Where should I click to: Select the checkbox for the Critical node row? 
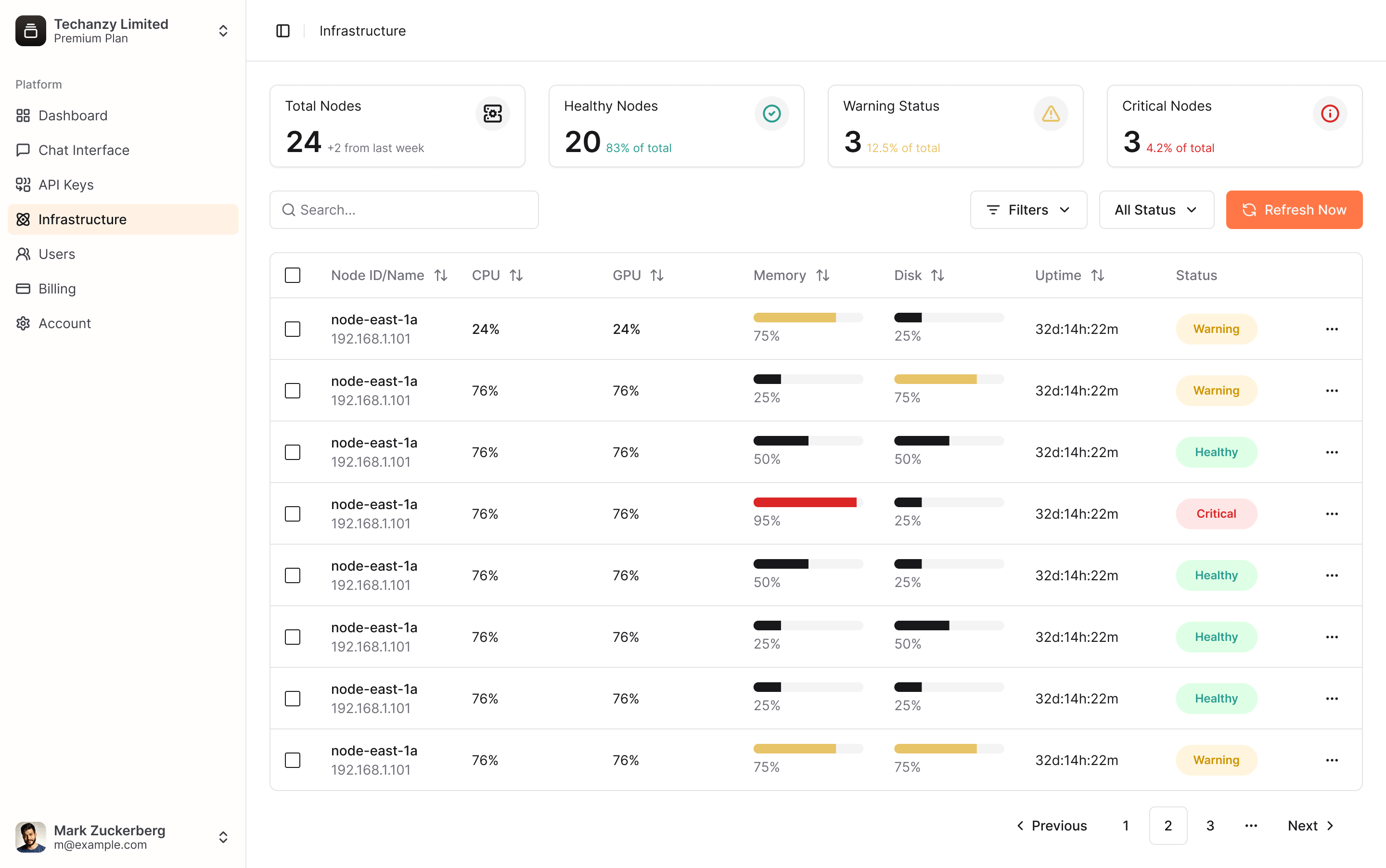tap(293, 514)
